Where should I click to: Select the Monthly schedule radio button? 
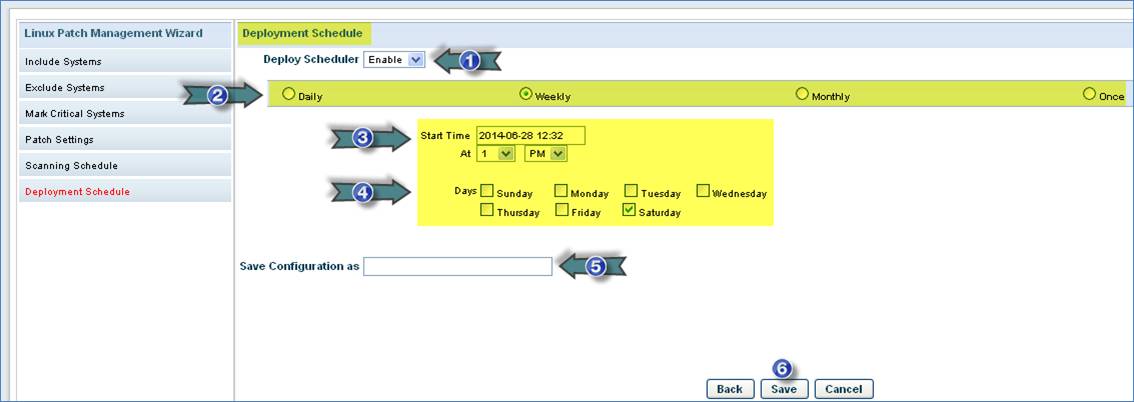coord(802,94)
